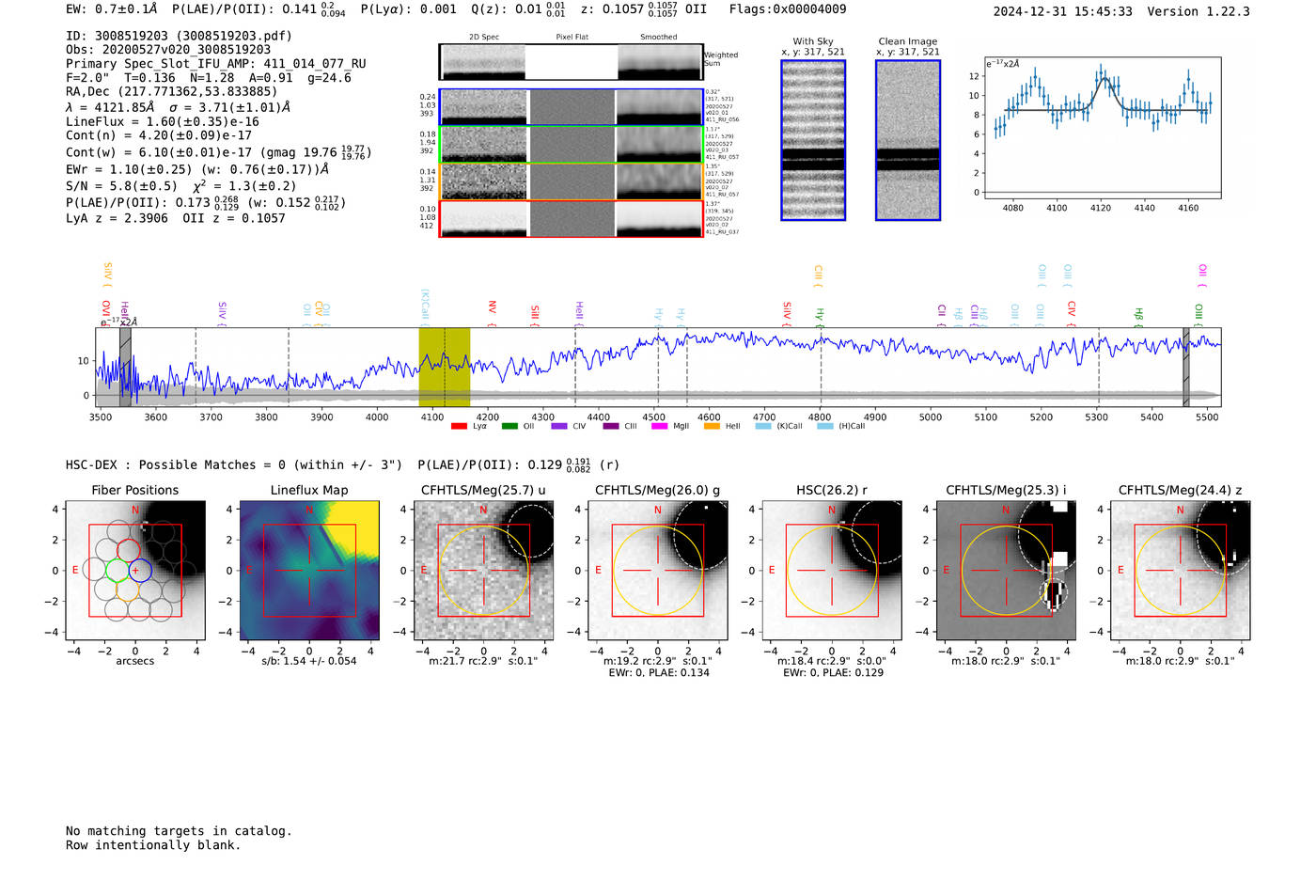This screenshot has width=1316, height=896.
Task: Click the red NV line label
Action: click(x=492, y=313)
